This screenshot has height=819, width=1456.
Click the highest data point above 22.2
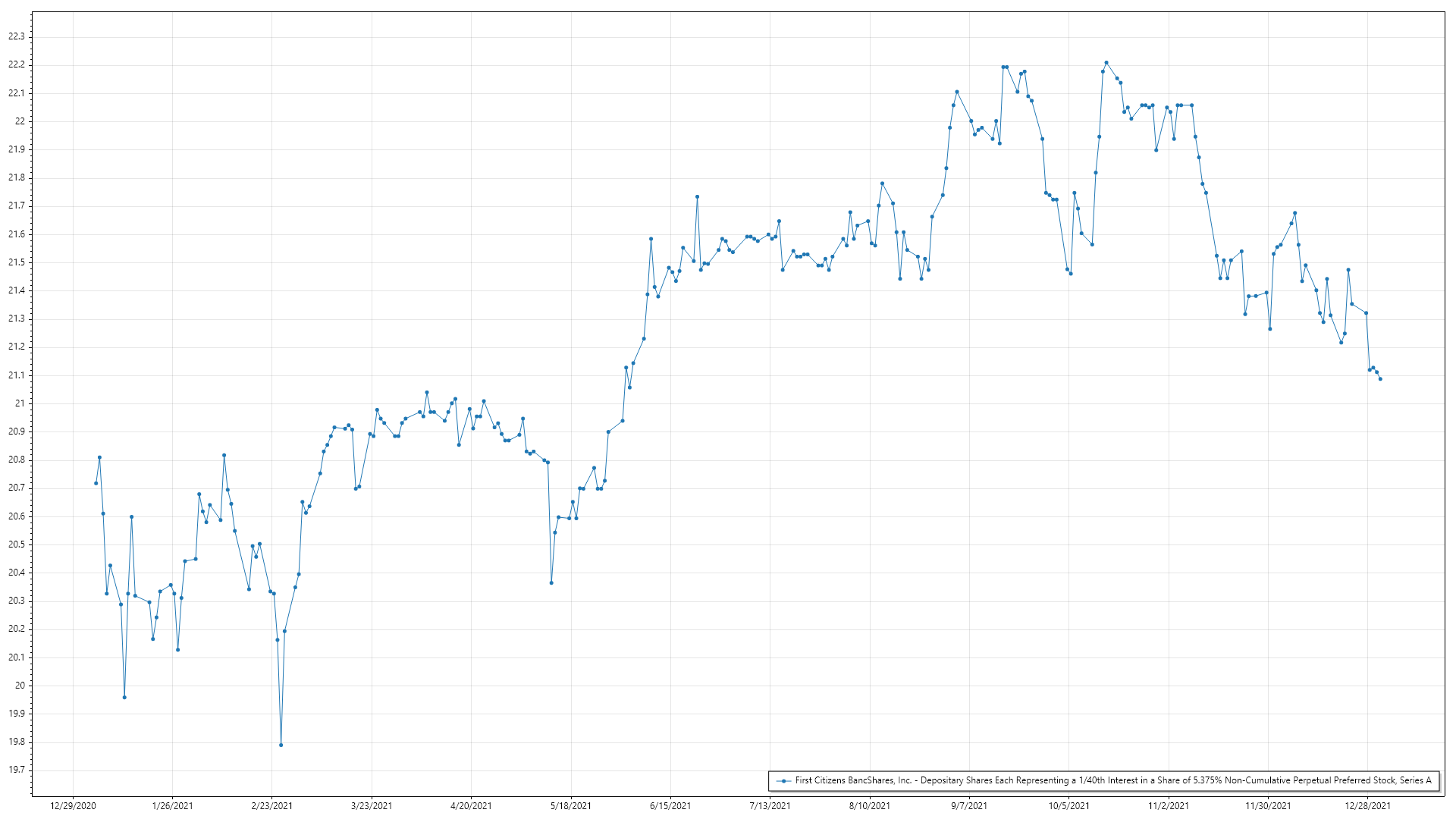pos(1106,62)
